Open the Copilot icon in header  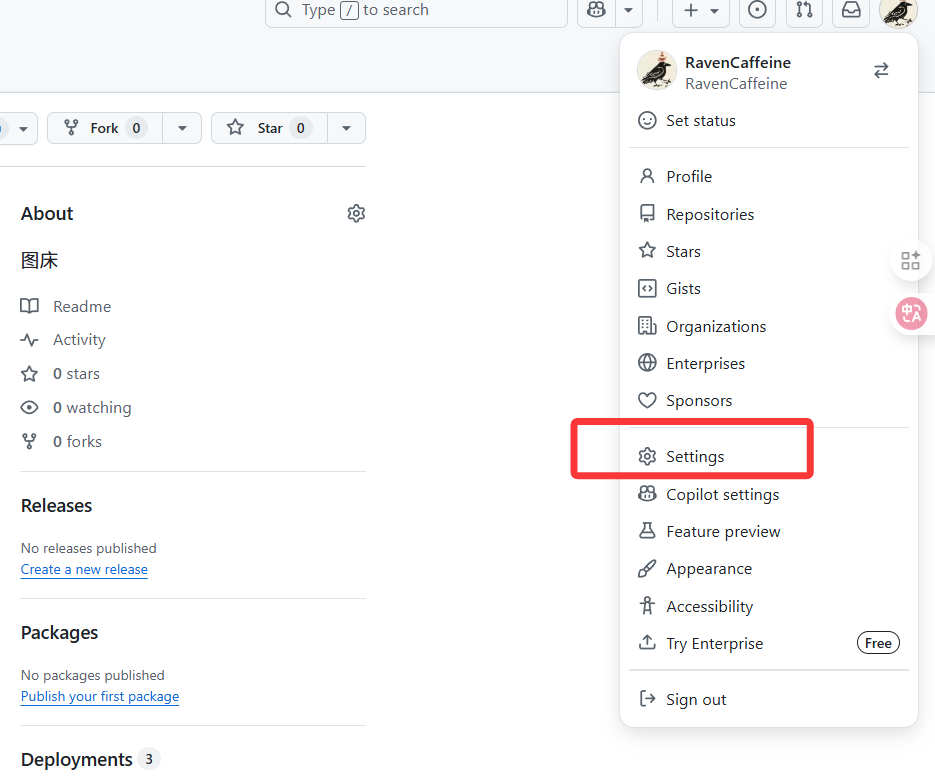tap(596, 10)
